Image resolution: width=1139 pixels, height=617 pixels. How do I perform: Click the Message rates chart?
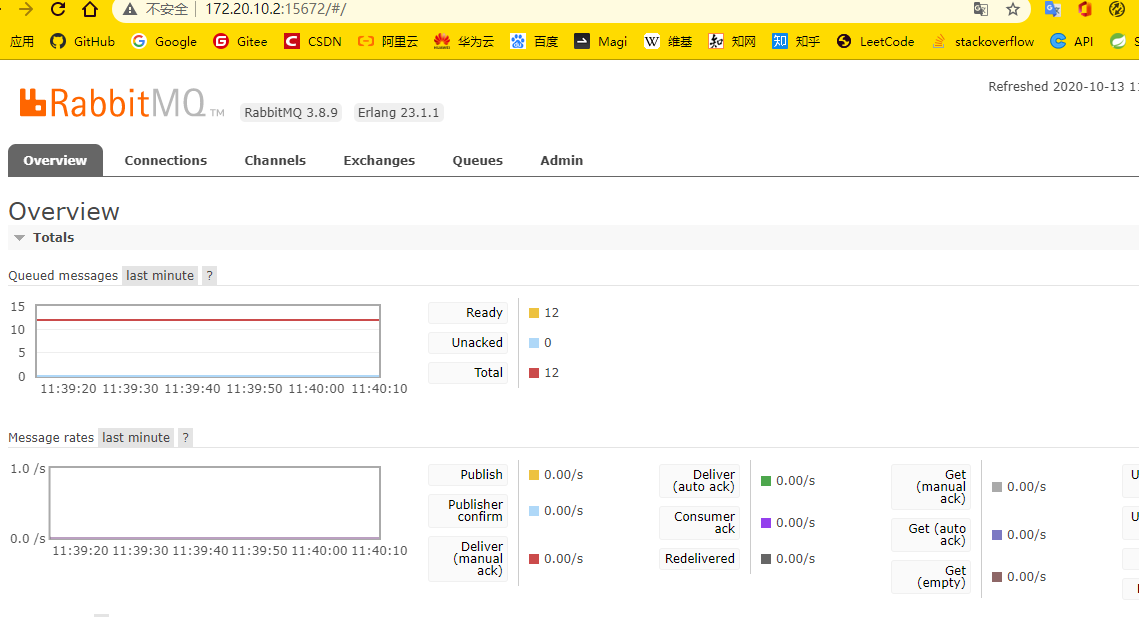215,503
